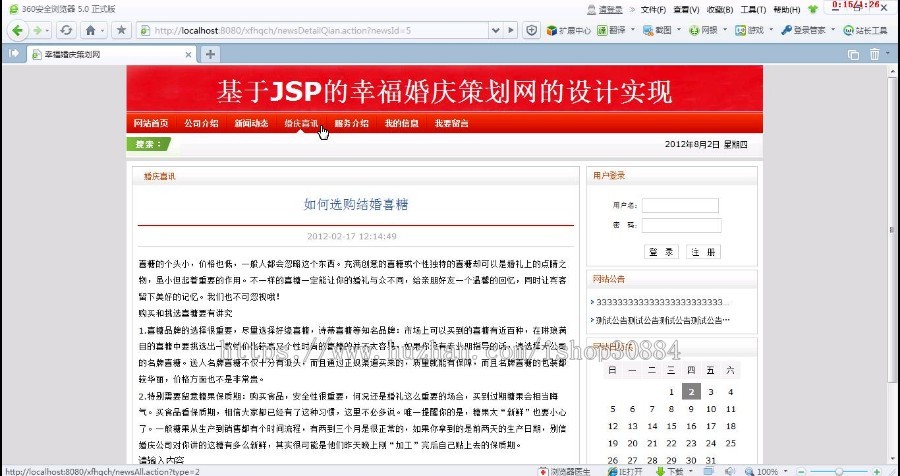
Task: Open 我要留言 nav item
Action: pyautogui.click(x=451, y=123)
